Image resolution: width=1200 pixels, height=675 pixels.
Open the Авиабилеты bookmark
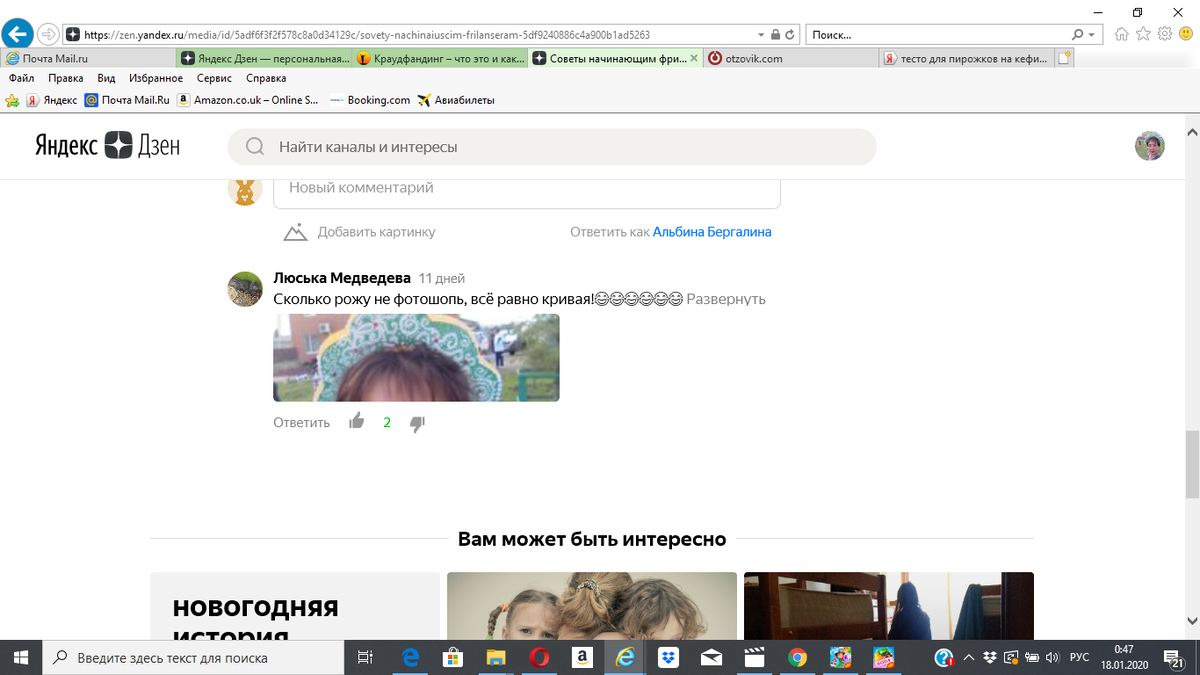[456, 100]
